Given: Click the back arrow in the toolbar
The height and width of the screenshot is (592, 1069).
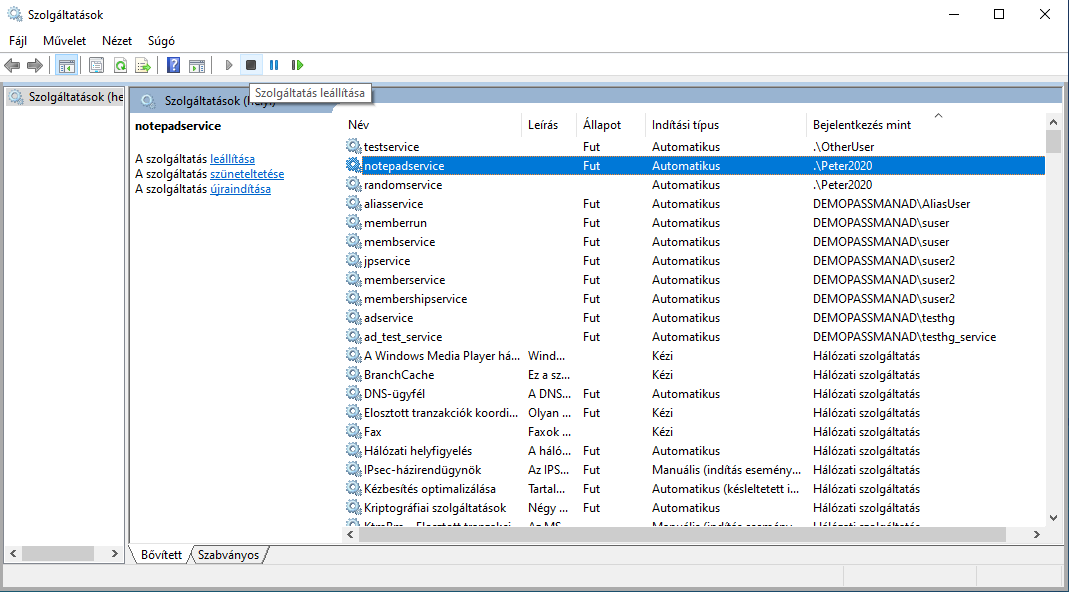Looking at the screenshot, I should tap(12, 65).
